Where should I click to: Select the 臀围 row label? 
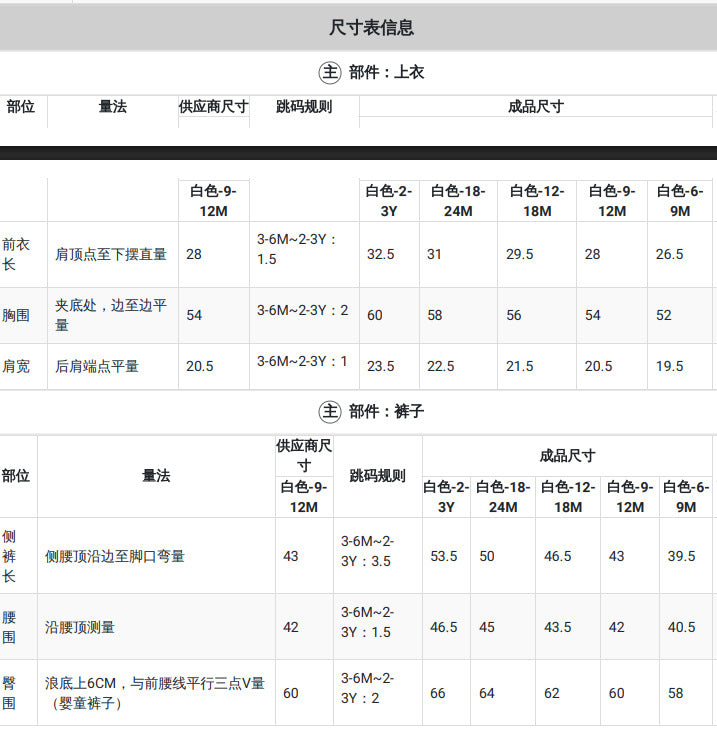point(9,693)
